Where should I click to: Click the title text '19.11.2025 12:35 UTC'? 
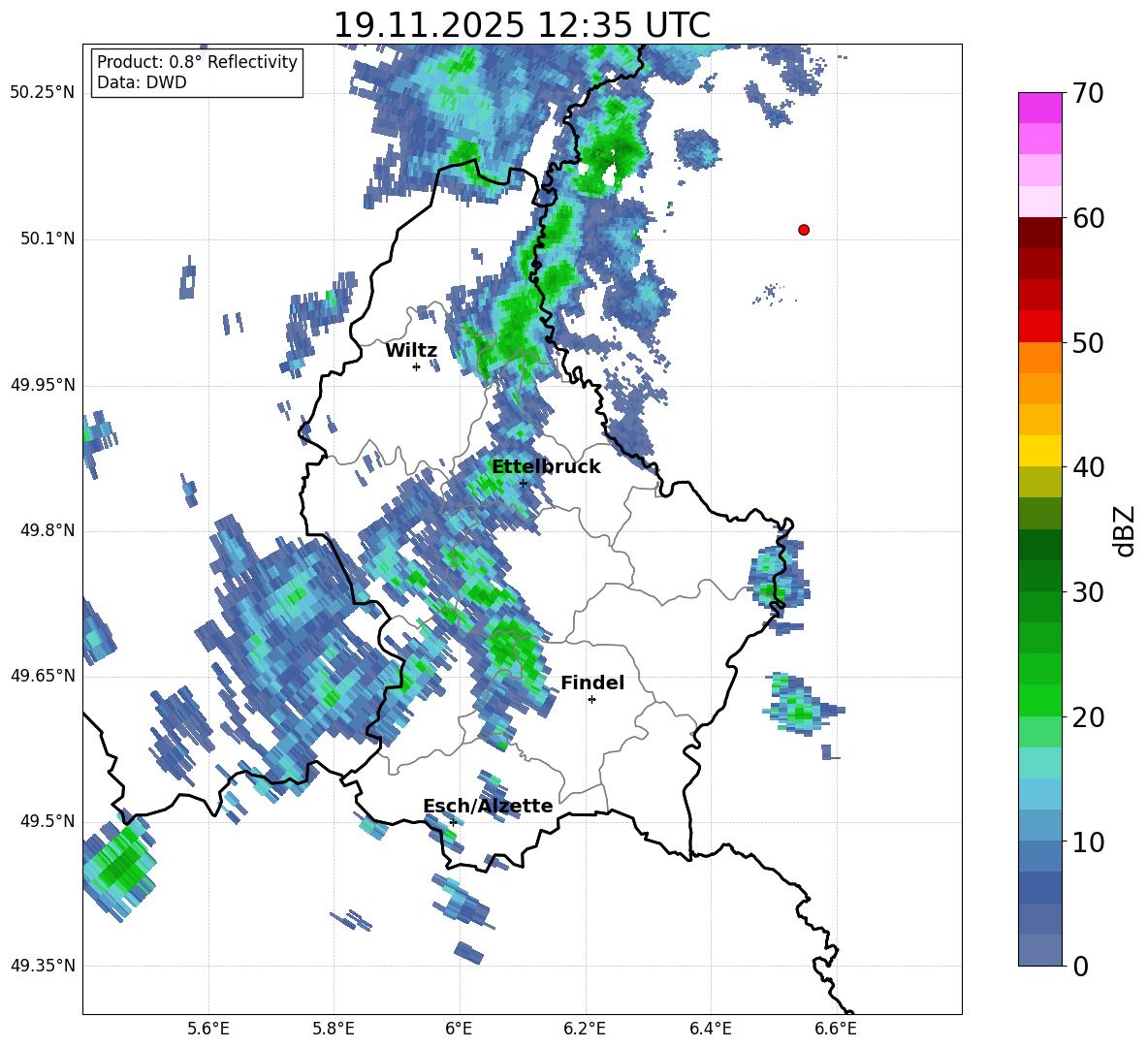point(522,25)
